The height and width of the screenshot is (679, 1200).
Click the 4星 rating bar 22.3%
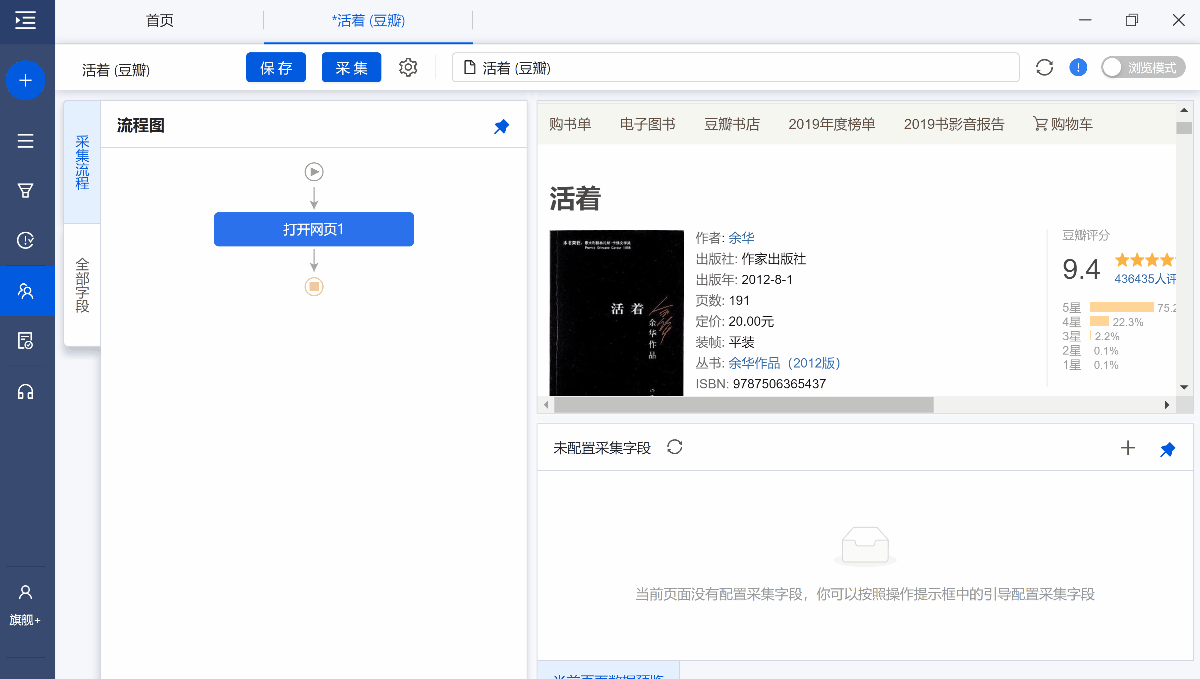pos(1099,322)
